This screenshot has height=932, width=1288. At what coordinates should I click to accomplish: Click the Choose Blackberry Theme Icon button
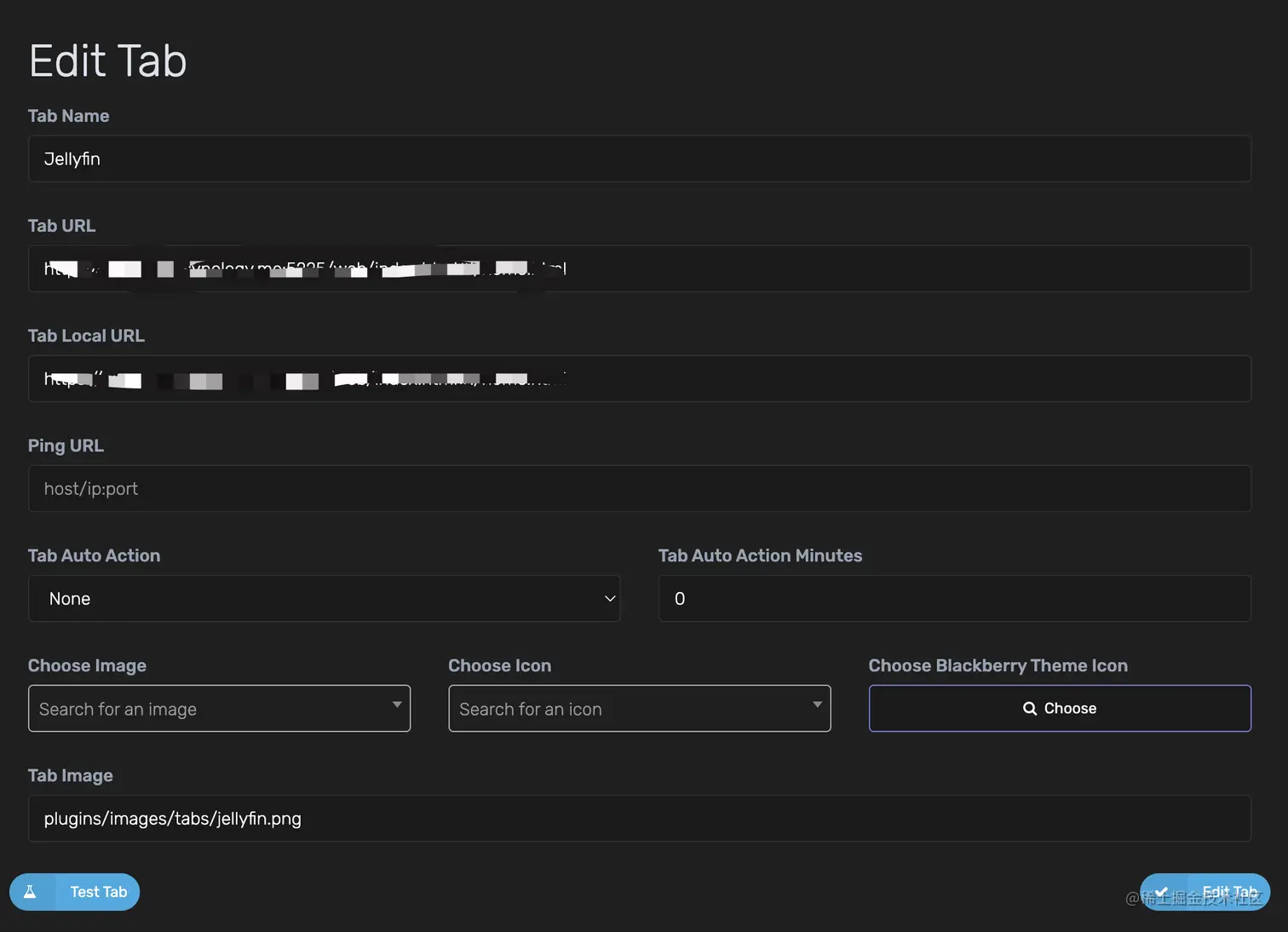[1060, 708]
